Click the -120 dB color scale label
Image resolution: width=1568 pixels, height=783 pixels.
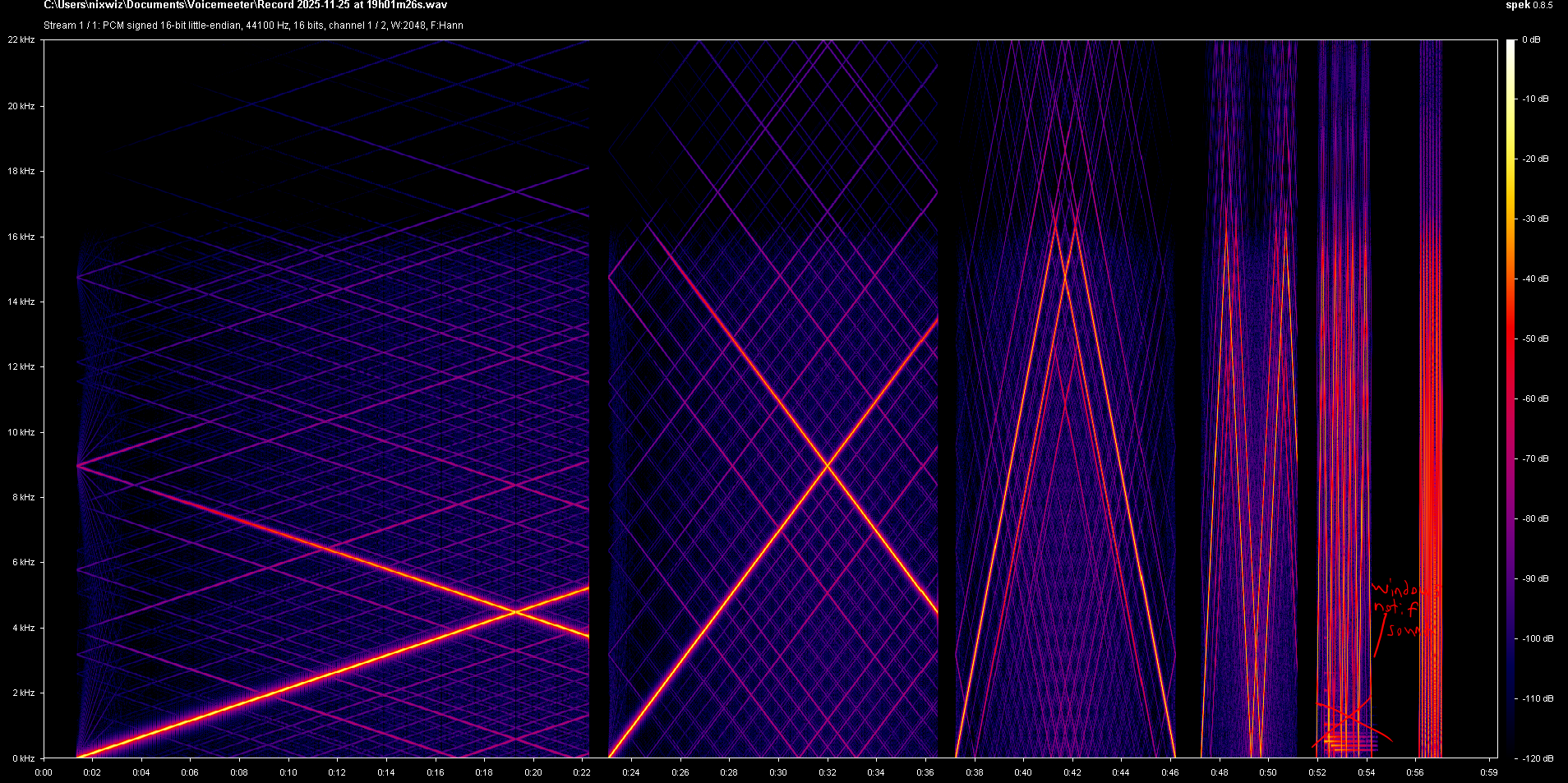[x=1533, y=758]
